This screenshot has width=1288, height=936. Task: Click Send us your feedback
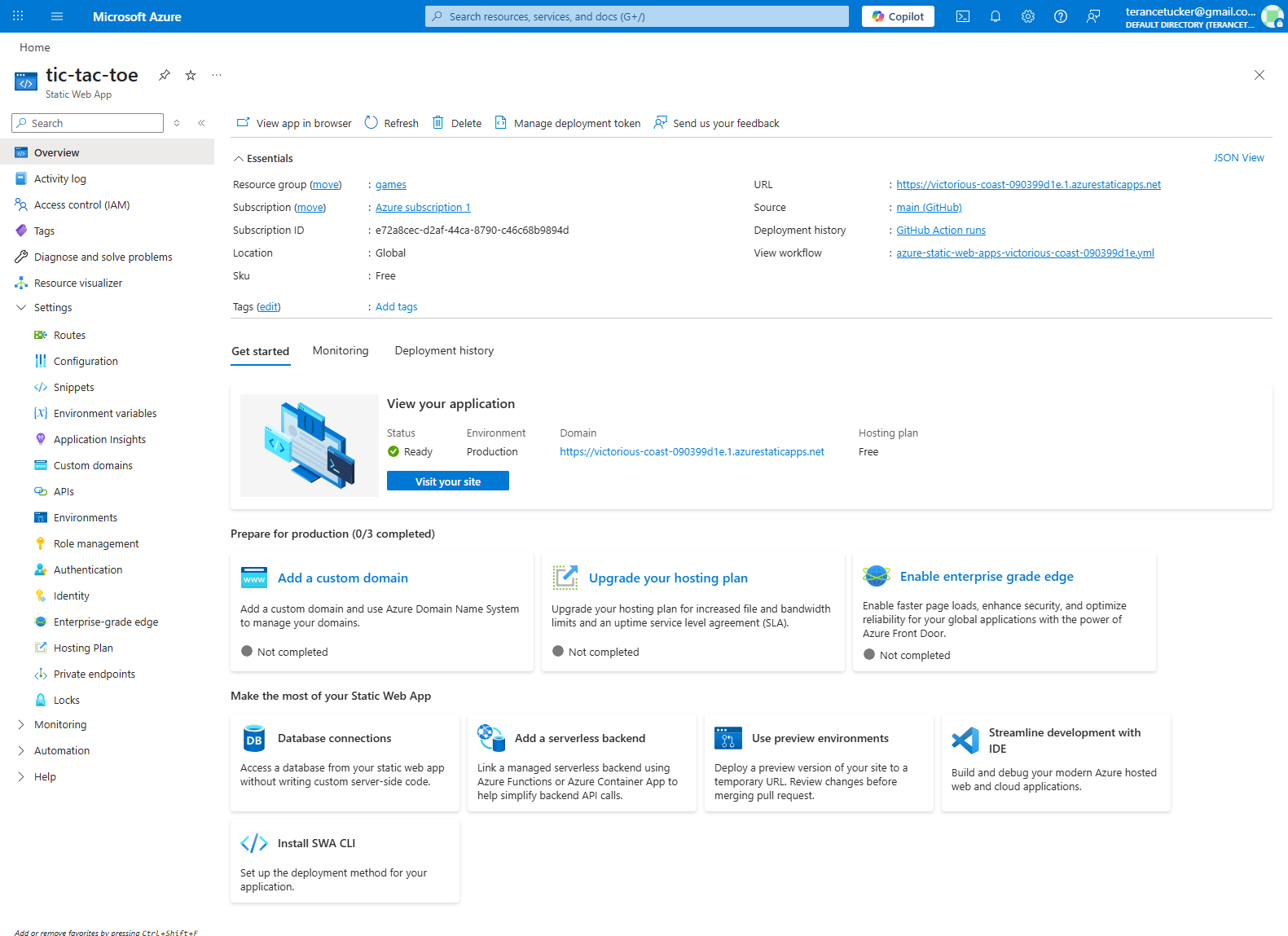pyautogui.click(x=716, y=123)
